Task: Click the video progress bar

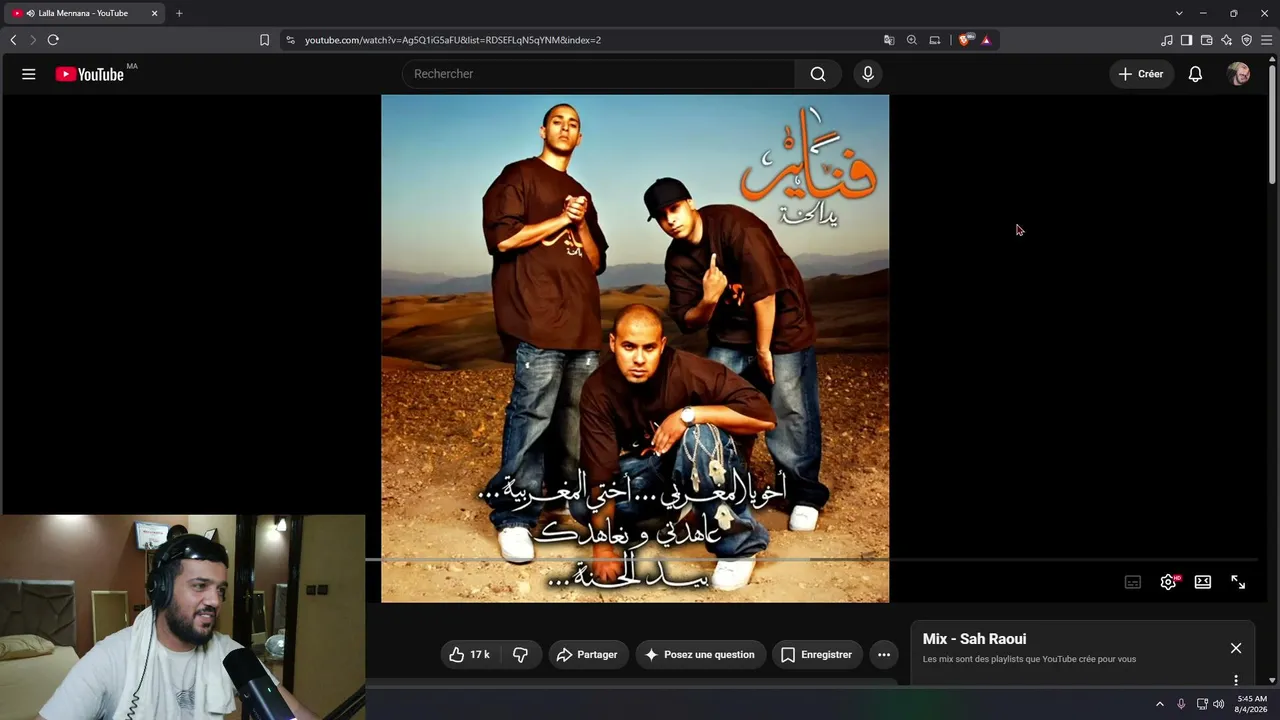Action: (x=811, y=560)
